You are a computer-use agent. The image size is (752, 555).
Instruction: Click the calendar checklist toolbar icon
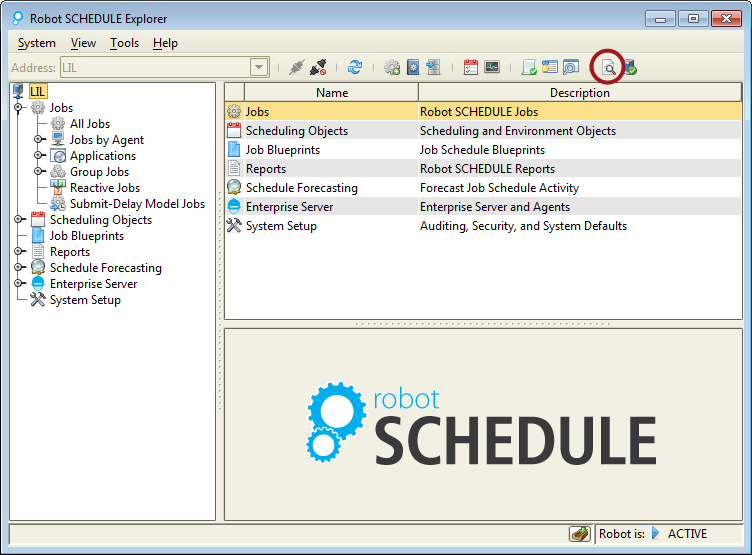(x=471, y=68)
